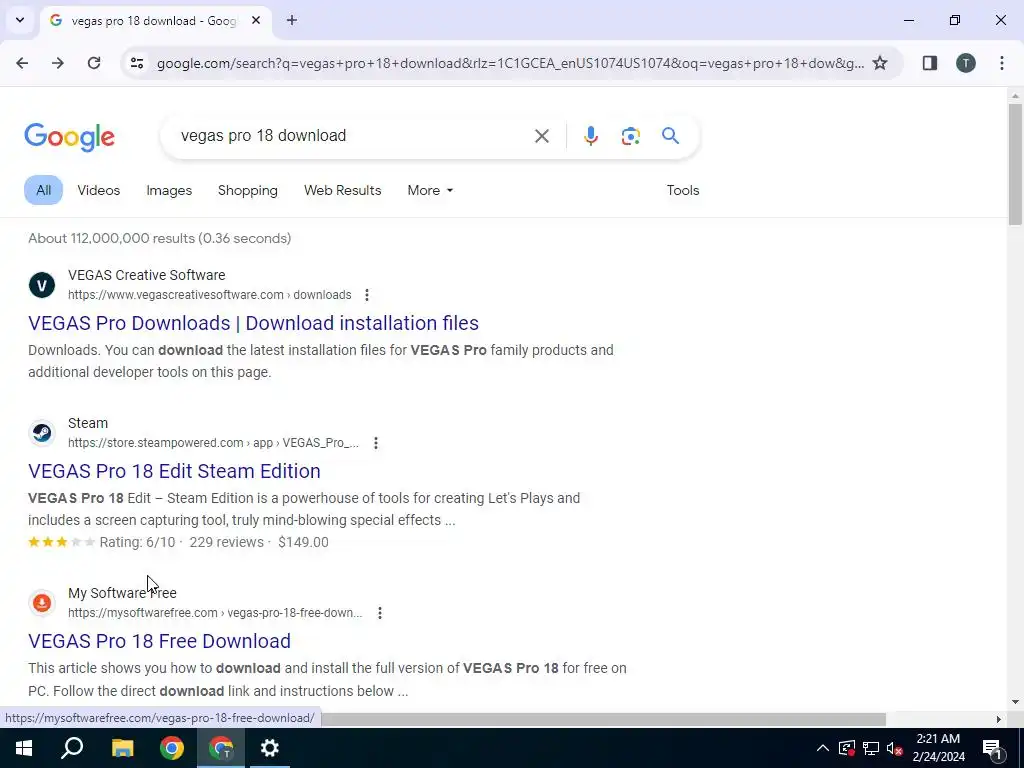Reload the current page

[x=94, y=63]
